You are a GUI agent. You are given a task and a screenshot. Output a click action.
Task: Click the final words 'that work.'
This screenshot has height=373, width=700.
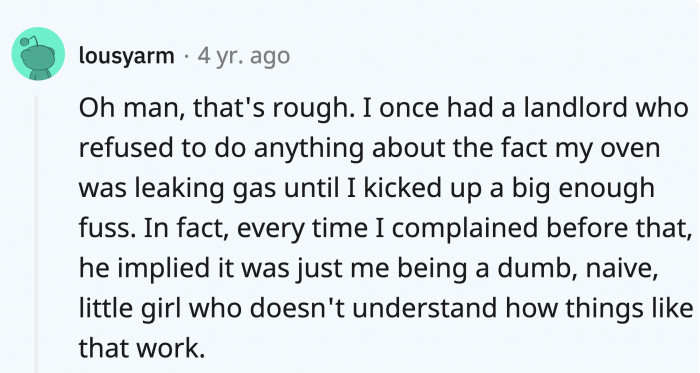tap(142, 348)
